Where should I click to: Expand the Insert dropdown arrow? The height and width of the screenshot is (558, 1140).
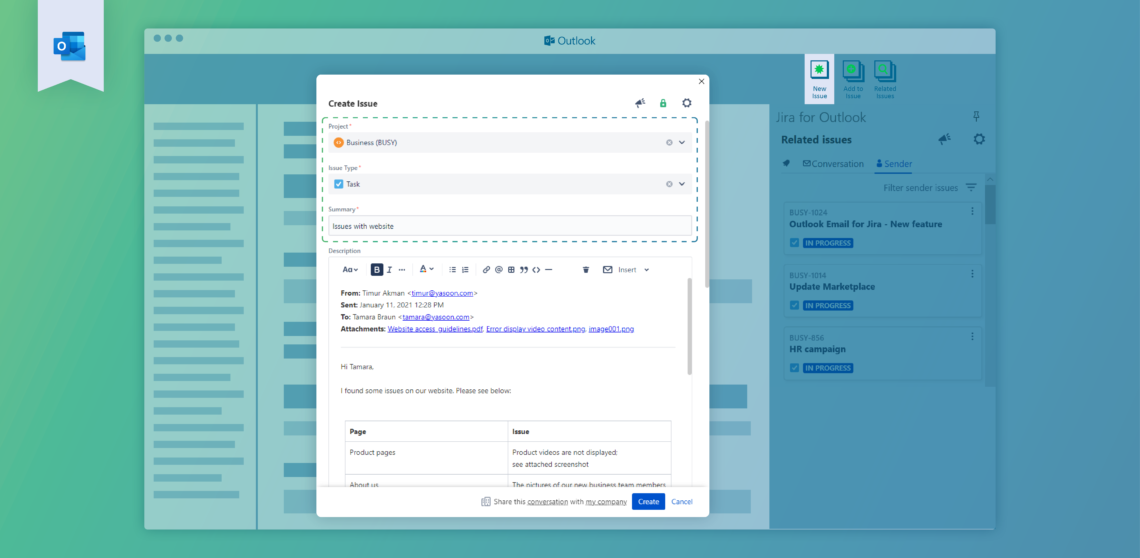pyautogui.click(x=646, y=270)
